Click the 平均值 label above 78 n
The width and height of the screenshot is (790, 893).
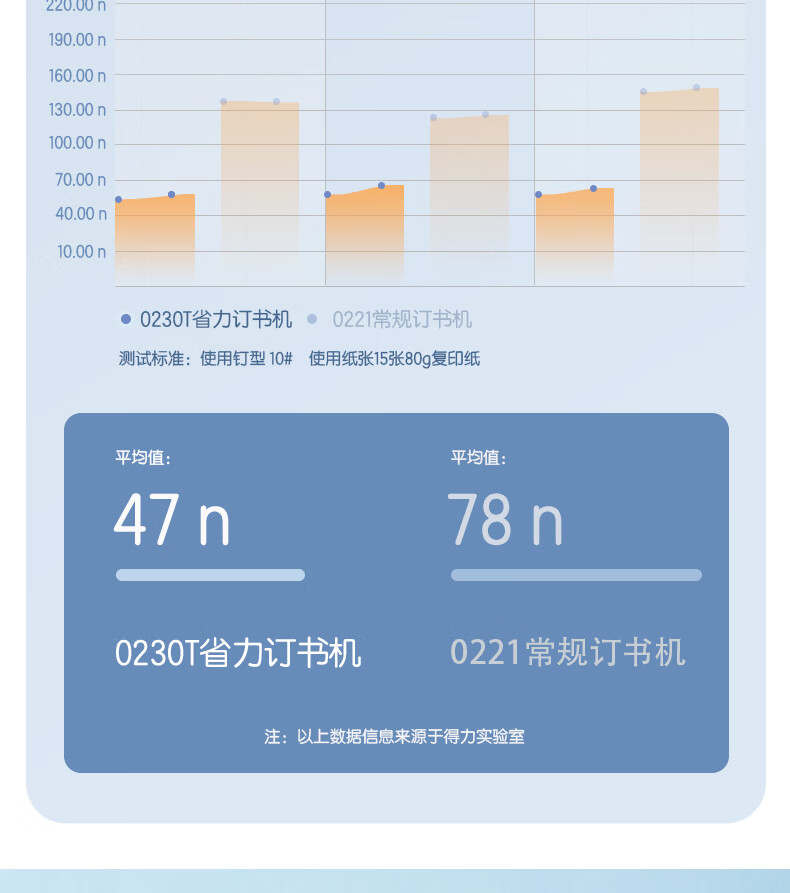[x=479, y=458]
